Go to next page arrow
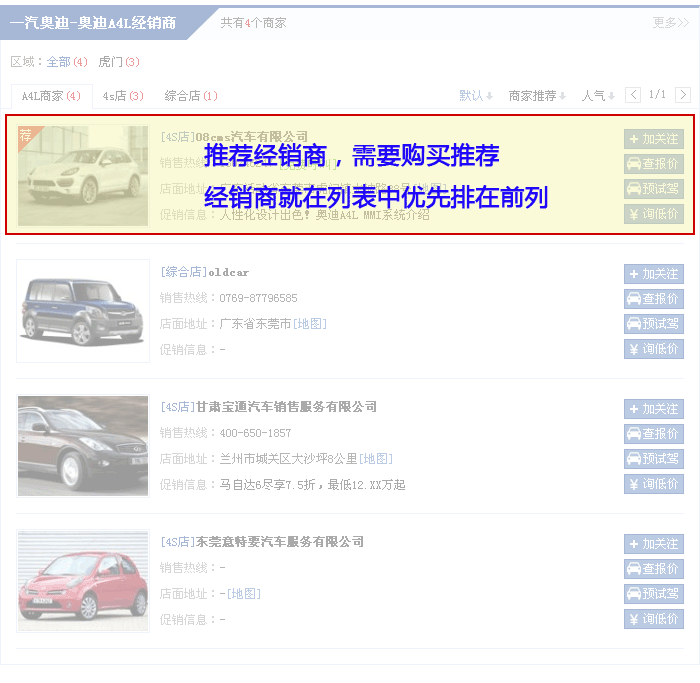 click(683, 95)
